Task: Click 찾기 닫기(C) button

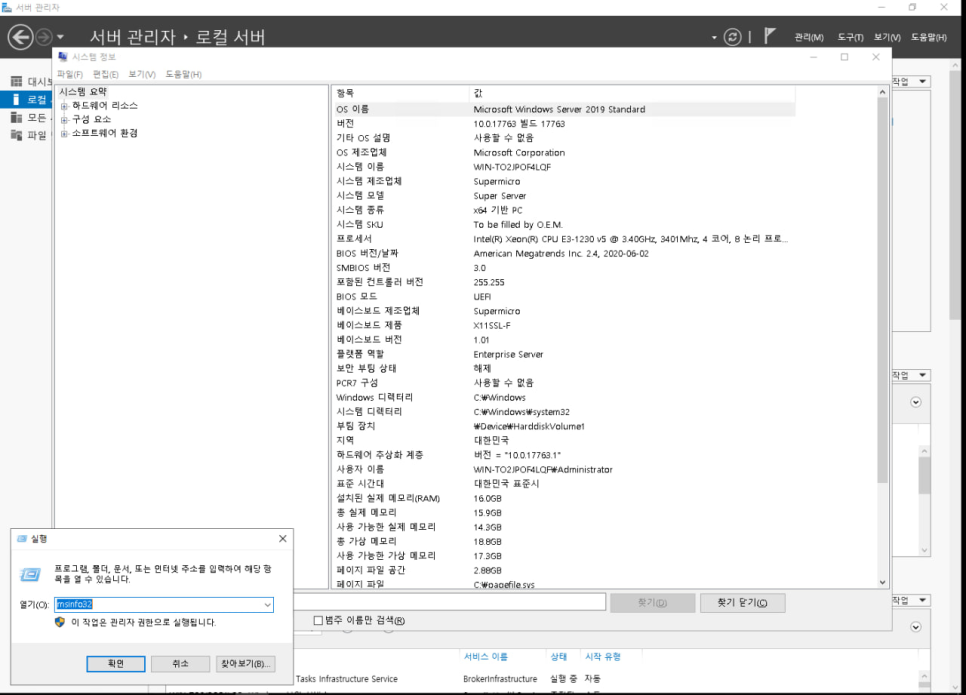Action: (x=742, y=603)
